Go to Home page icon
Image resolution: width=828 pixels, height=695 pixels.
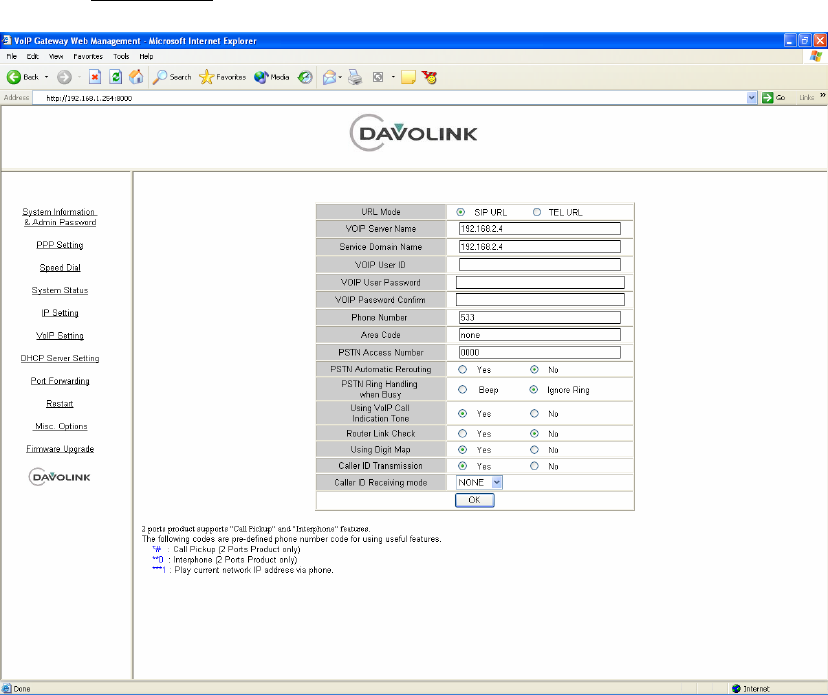136,77
